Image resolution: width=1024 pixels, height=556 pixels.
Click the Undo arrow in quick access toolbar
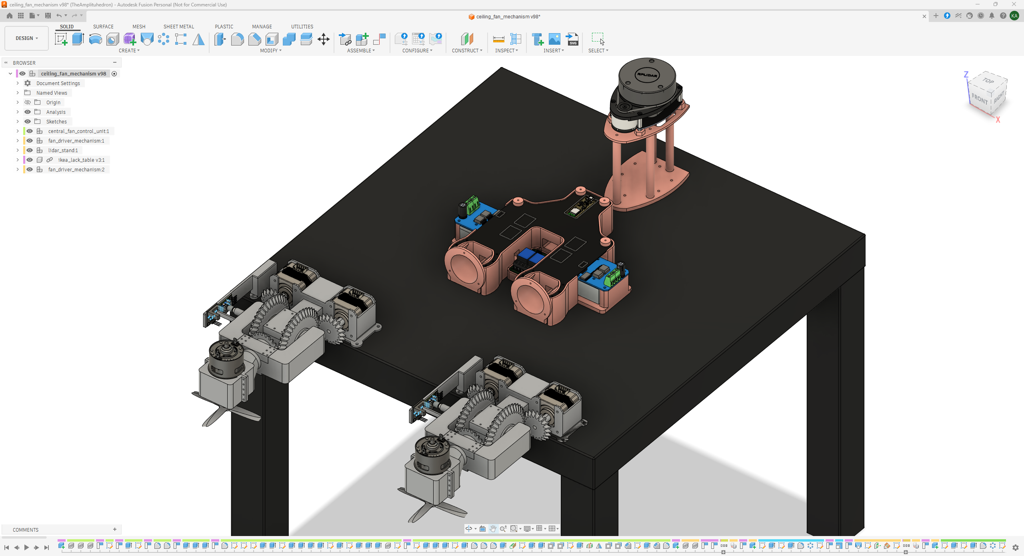(x=59, y=16)
